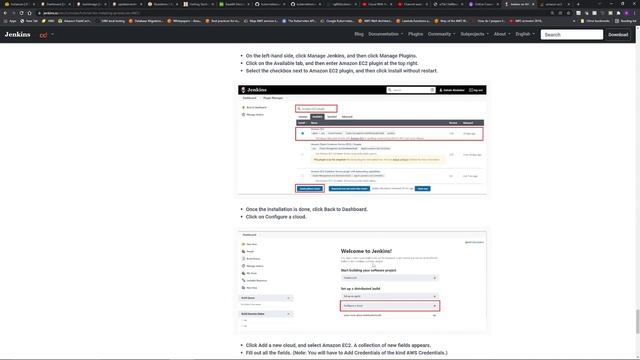Viewport: 640px width, 360px height.
Task: Expand the Community menu
Action: [441, 34]
